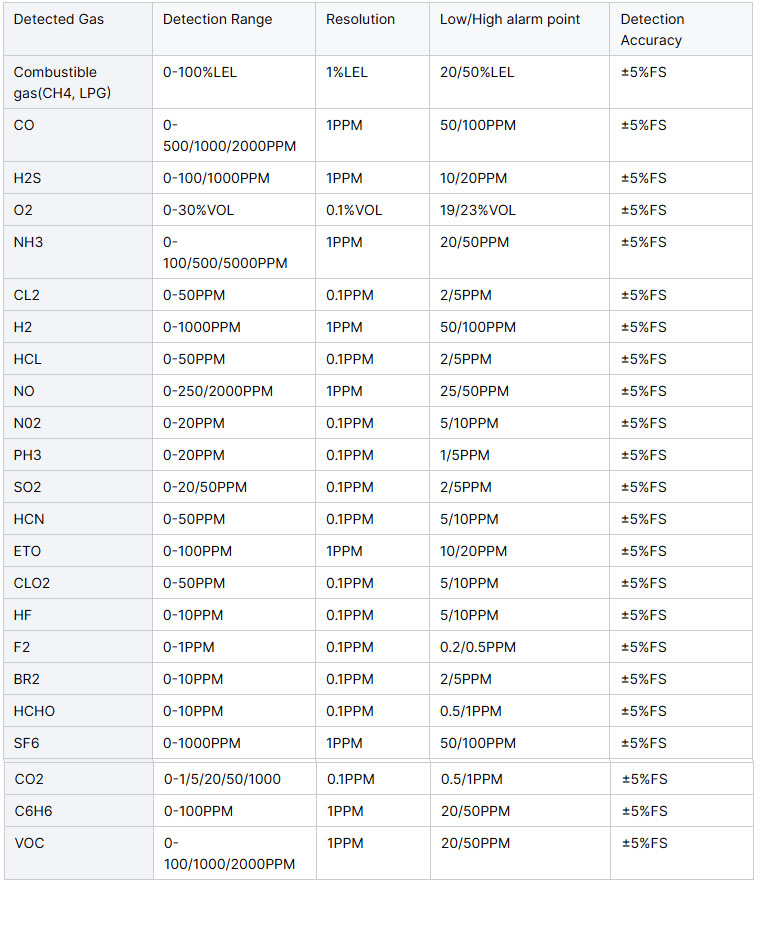Click the 0-500/1000/2000PPM range cell
The width and height of the screenshot is (760, 950).
234,135
